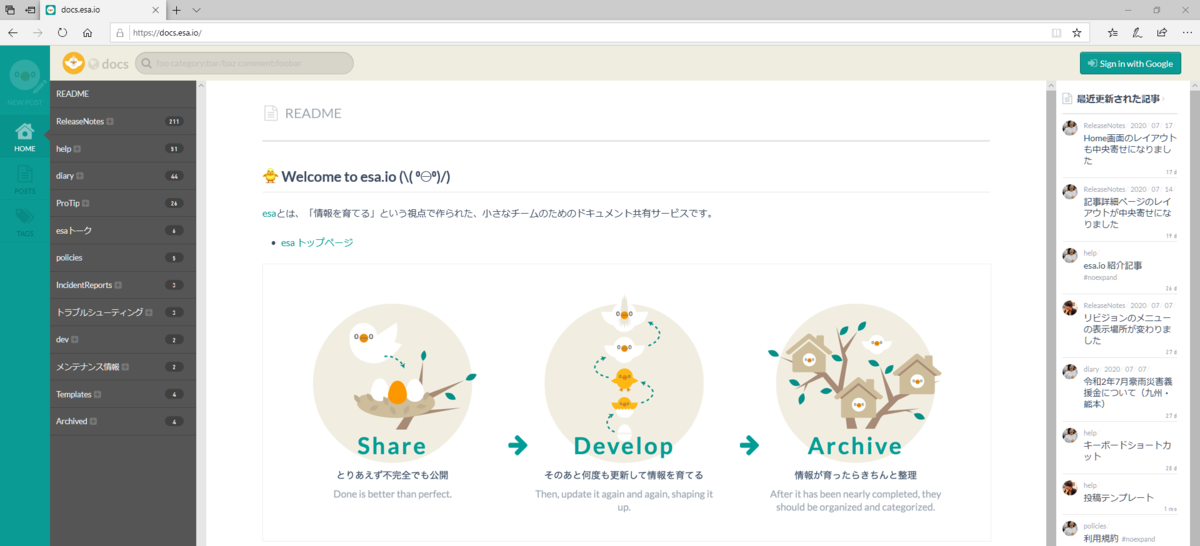The image size is (1200, 546).
Task: Open esa.io 紹介記事 post
Action: pos(1113,265)
